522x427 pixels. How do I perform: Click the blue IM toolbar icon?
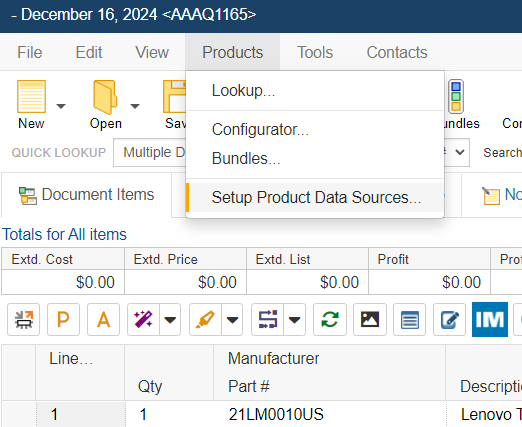pyautogui.click(x=490, y=319)
